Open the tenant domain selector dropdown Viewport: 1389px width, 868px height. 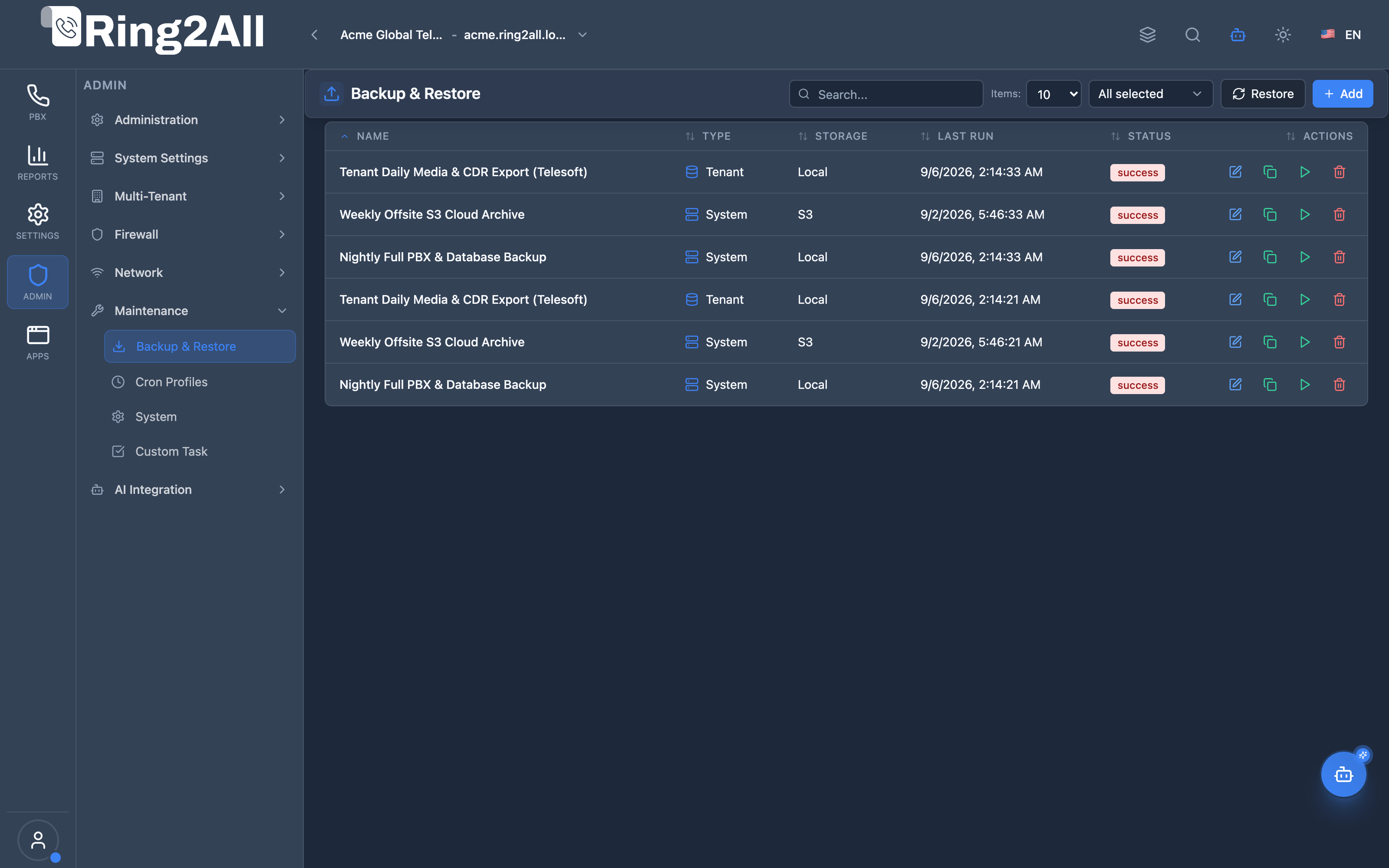click(464, 34)
